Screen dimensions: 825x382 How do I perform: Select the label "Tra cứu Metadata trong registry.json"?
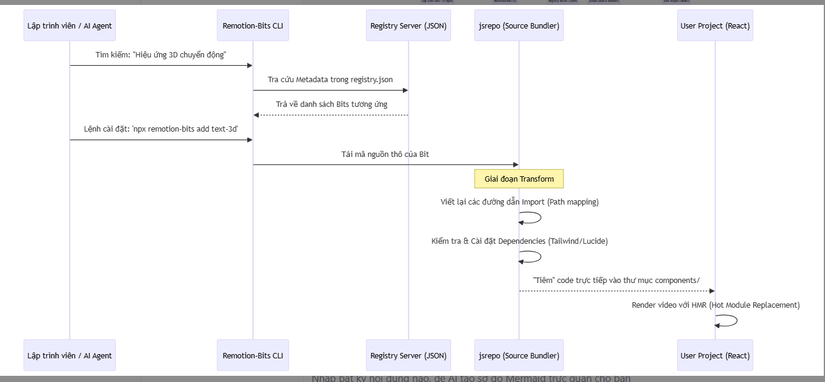point(330,79)
